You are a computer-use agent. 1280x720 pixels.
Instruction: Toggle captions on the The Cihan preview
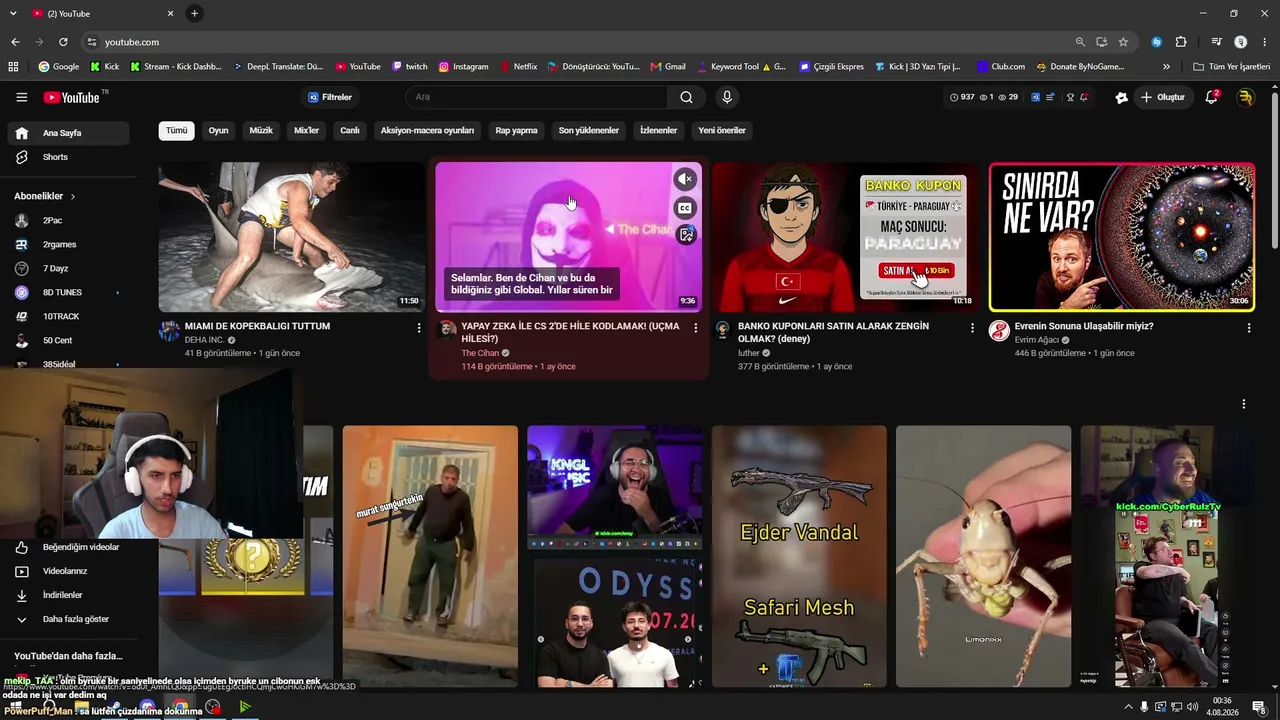tap(685, 208)
